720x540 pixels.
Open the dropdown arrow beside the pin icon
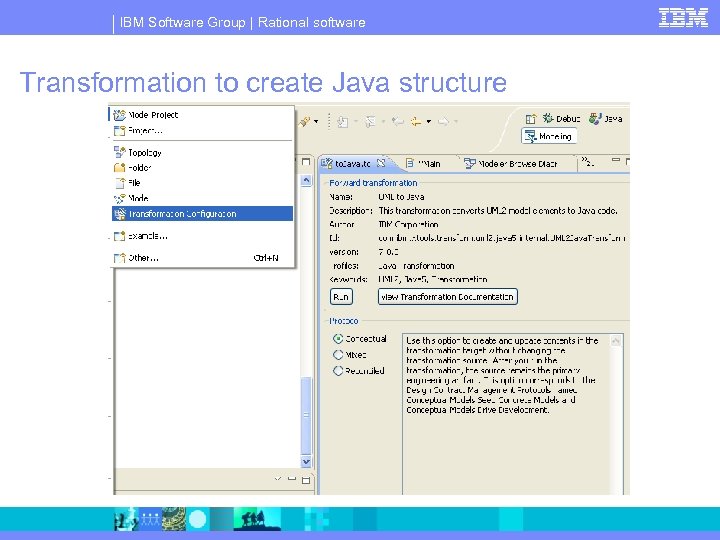(316, 122)
